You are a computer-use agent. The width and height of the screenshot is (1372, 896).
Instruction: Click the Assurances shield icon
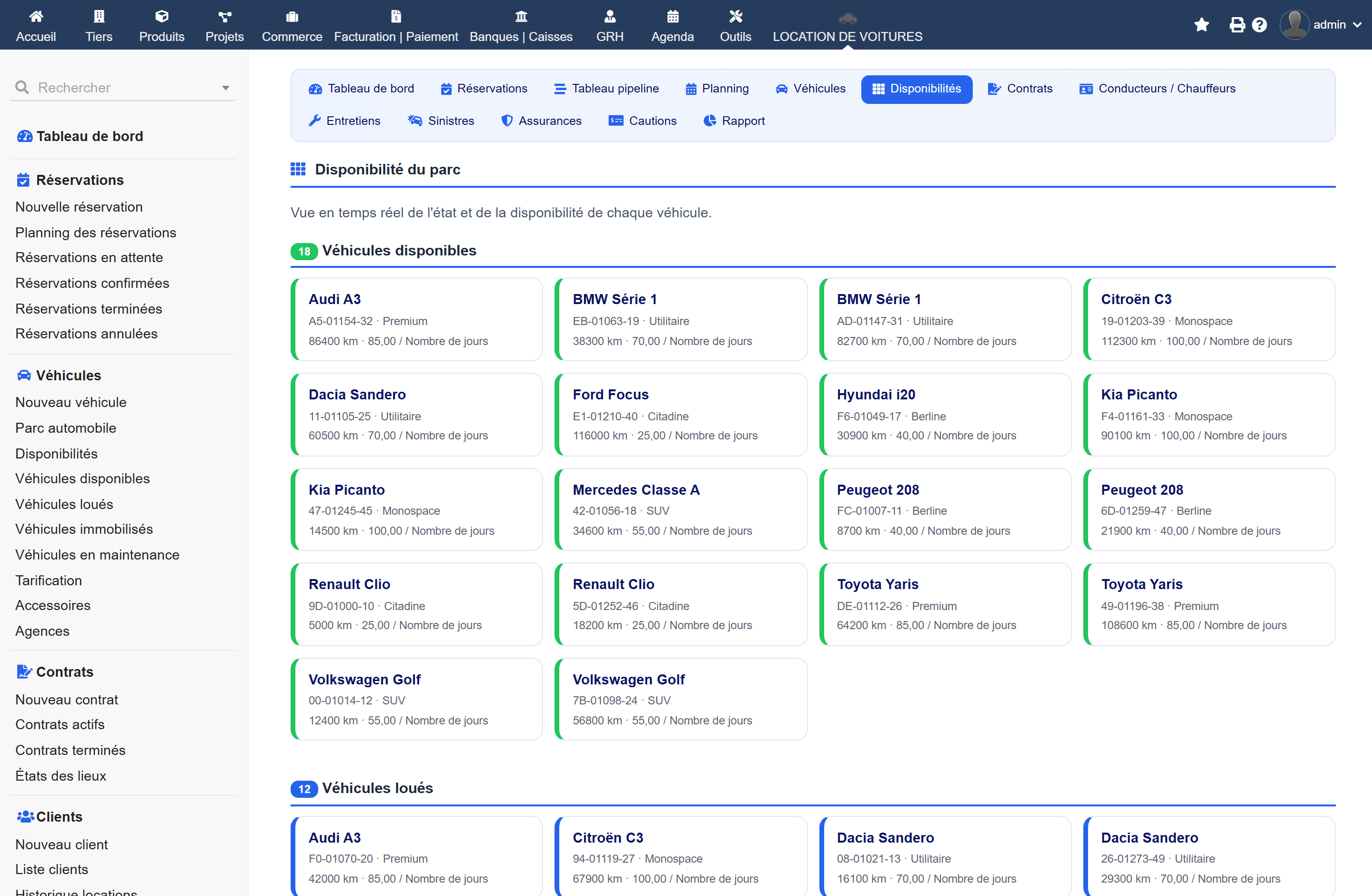(507, 121)
